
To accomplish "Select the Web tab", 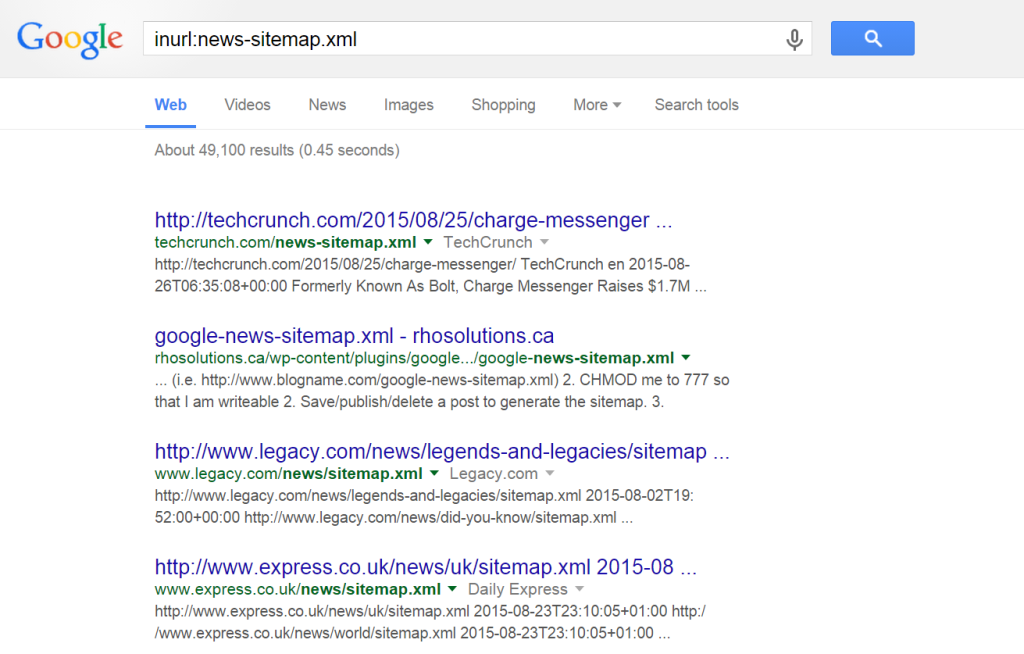I will [170, 105].
